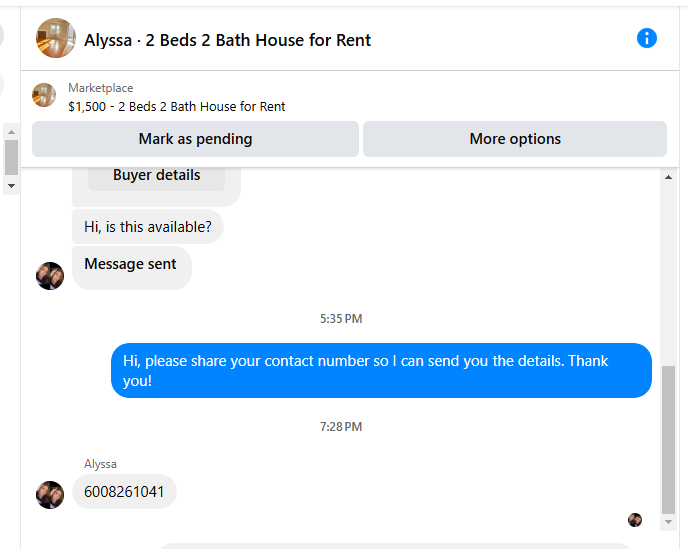View Buyer details
This screenshot has height=549, width=688.
157,176
